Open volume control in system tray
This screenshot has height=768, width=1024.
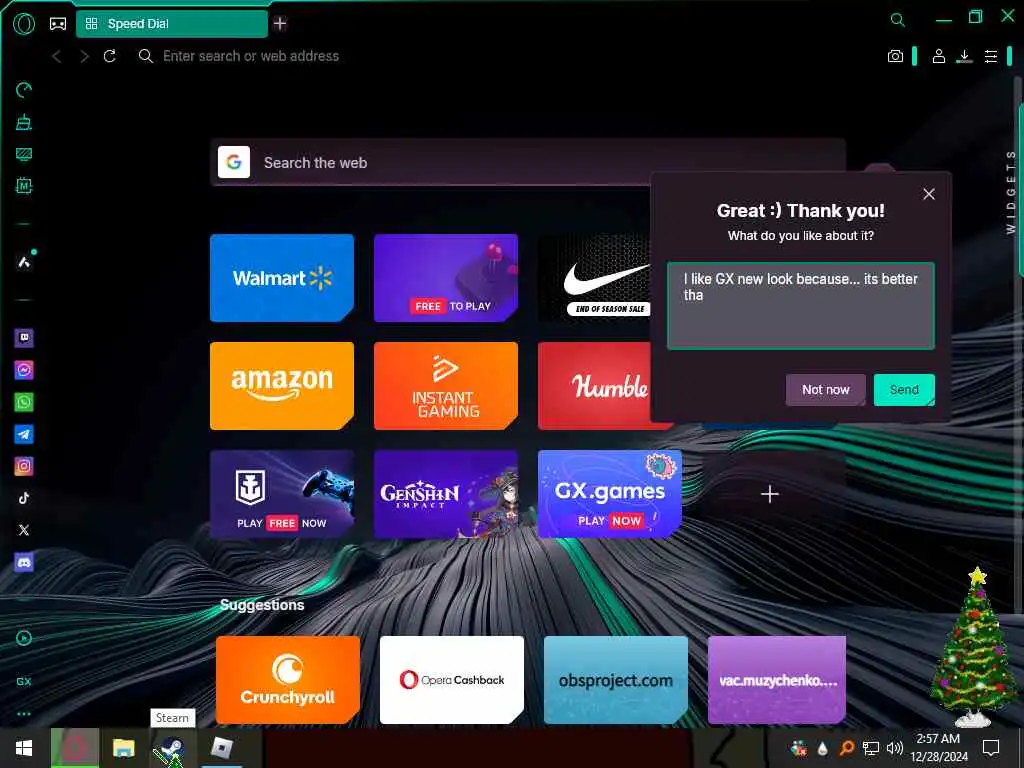pyautogui.click(x=895, y=748)
